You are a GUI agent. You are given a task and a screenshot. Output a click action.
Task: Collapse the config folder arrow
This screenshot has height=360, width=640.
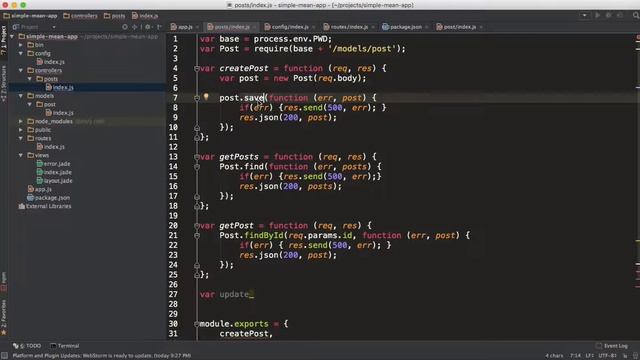click(x=21, y=53)
